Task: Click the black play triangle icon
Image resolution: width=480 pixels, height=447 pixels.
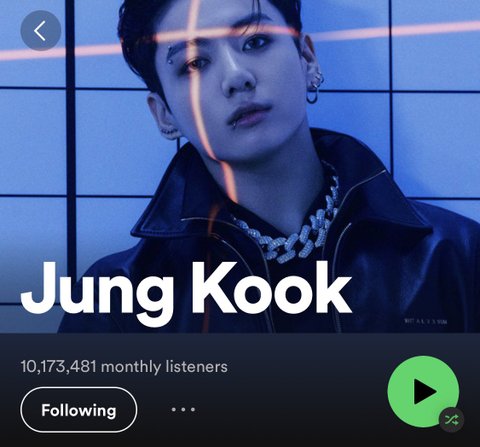Action: click(x=425, y=391)
